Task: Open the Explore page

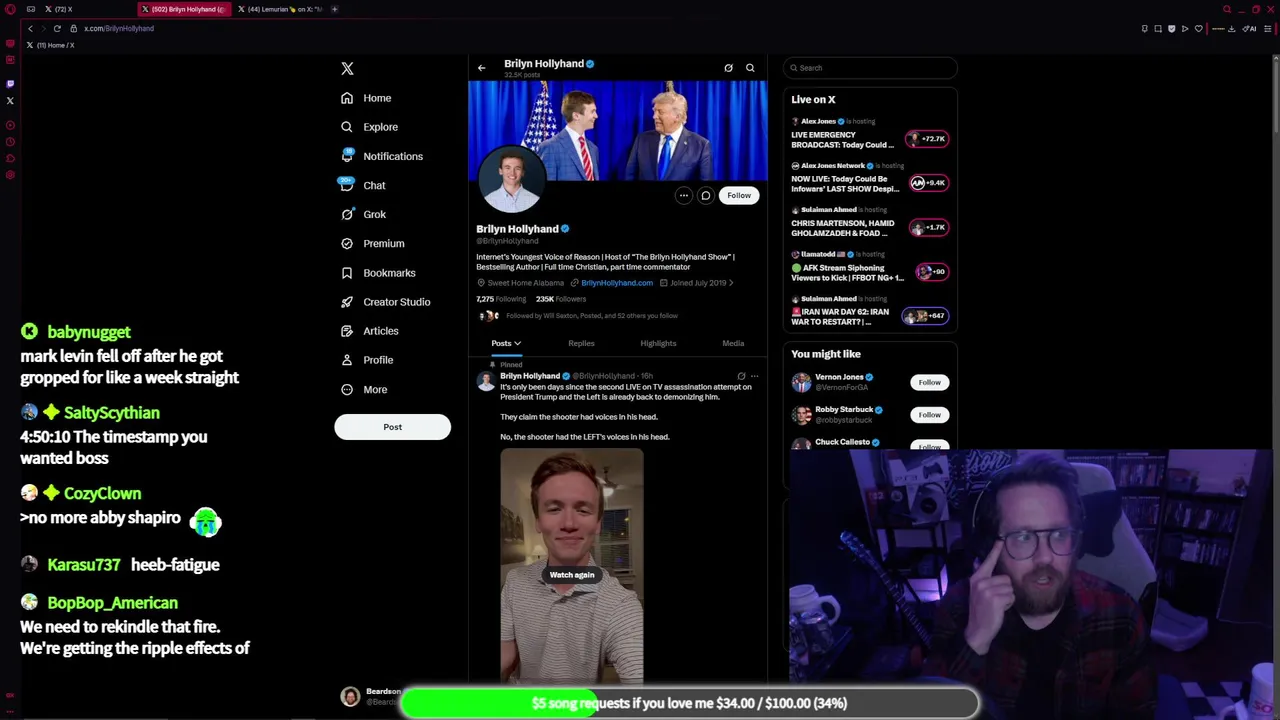Action: [x=369, y=127]
